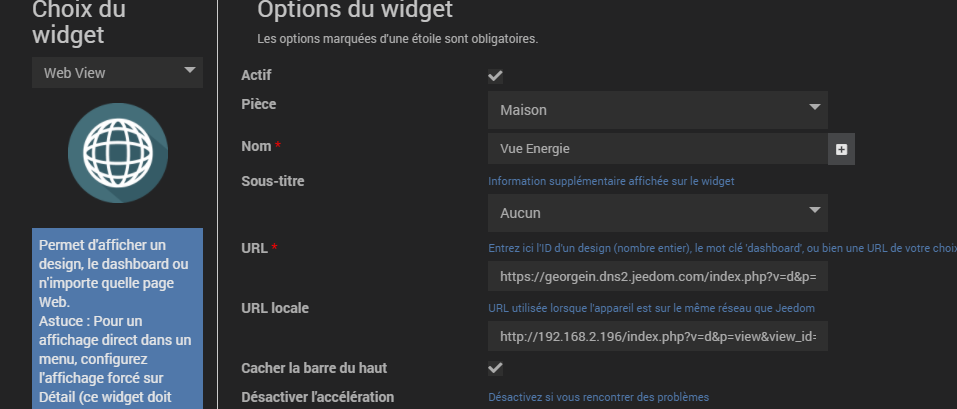The image size is (957, 409).
Task: Click the URL locale option label
Action: (x=275, y=307)
